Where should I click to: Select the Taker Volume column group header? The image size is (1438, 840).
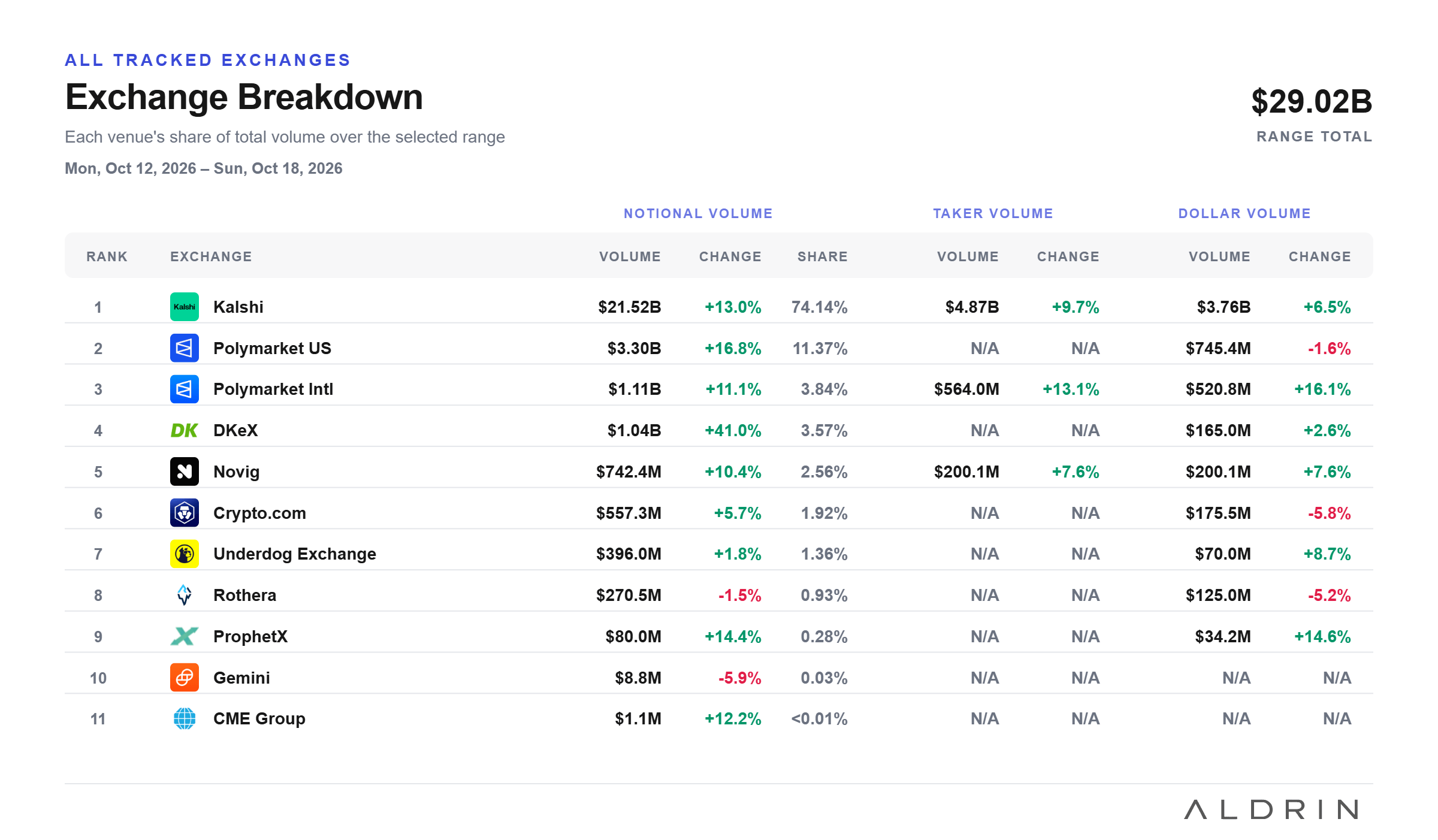pos(993,213)
